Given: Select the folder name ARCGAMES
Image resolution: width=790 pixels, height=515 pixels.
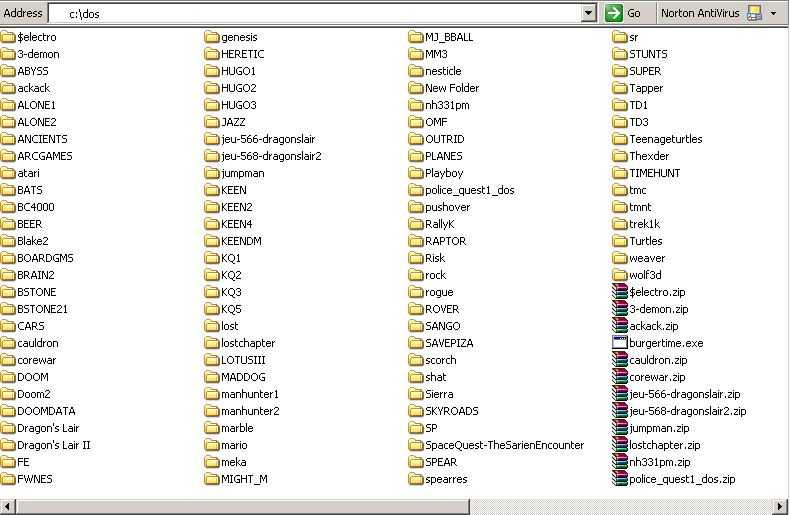Looking at the screenshot, I should tap(45, 156).
